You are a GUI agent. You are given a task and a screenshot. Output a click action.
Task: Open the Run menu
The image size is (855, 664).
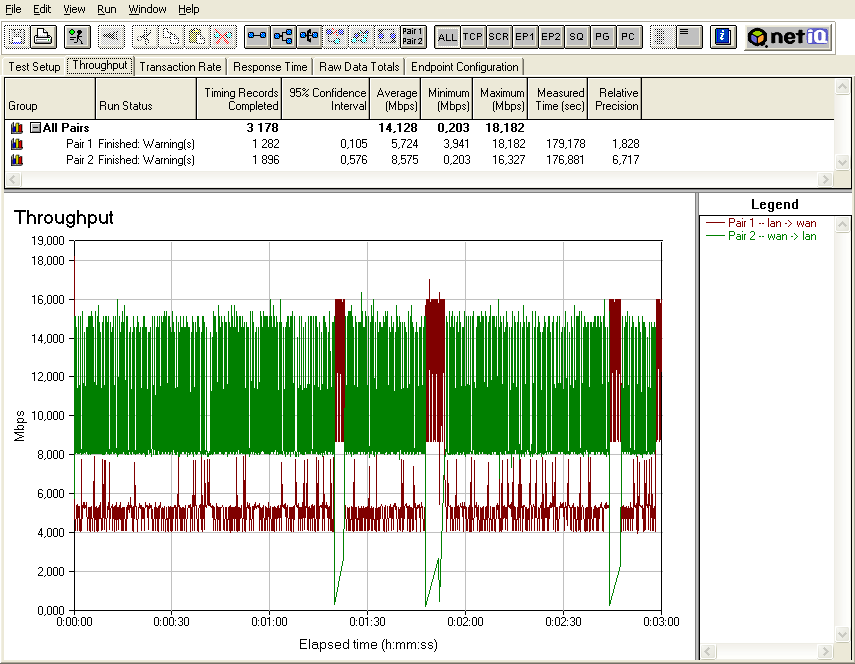[x=106, y=9]
